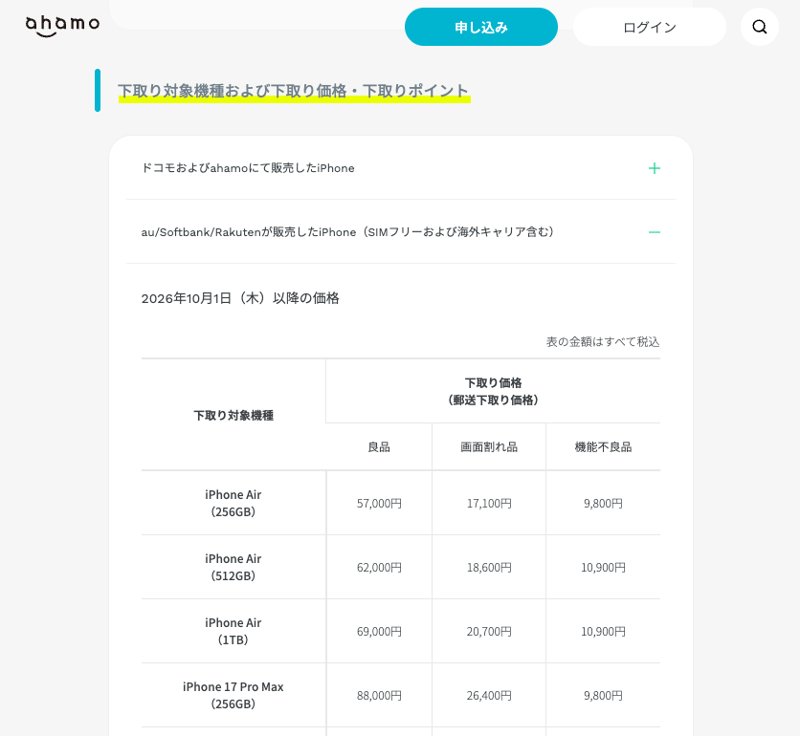Click the ahamo logo
The height and width of the screenshot is (736, 800).
[62, 26]
